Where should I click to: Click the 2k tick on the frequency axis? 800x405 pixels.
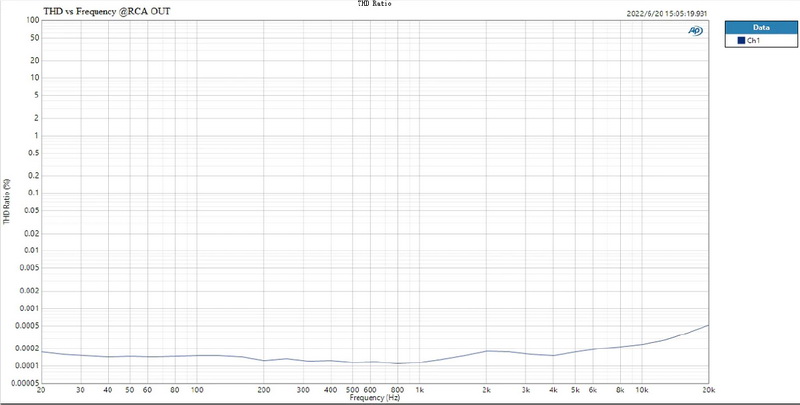pos(487,390)
